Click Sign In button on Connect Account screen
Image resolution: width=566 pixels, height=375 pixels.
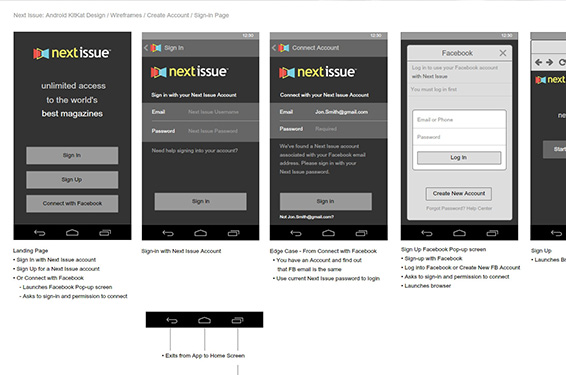326,201
